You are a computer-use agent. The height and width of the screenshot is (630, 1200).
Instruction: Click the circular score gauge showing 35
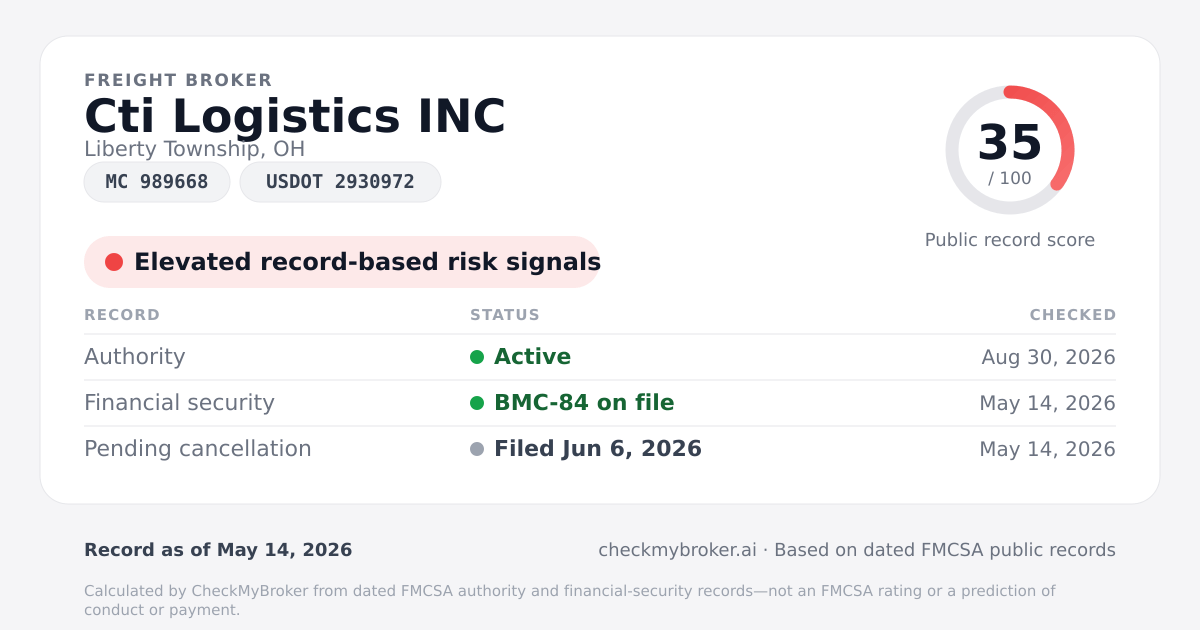pos(1010,150)
